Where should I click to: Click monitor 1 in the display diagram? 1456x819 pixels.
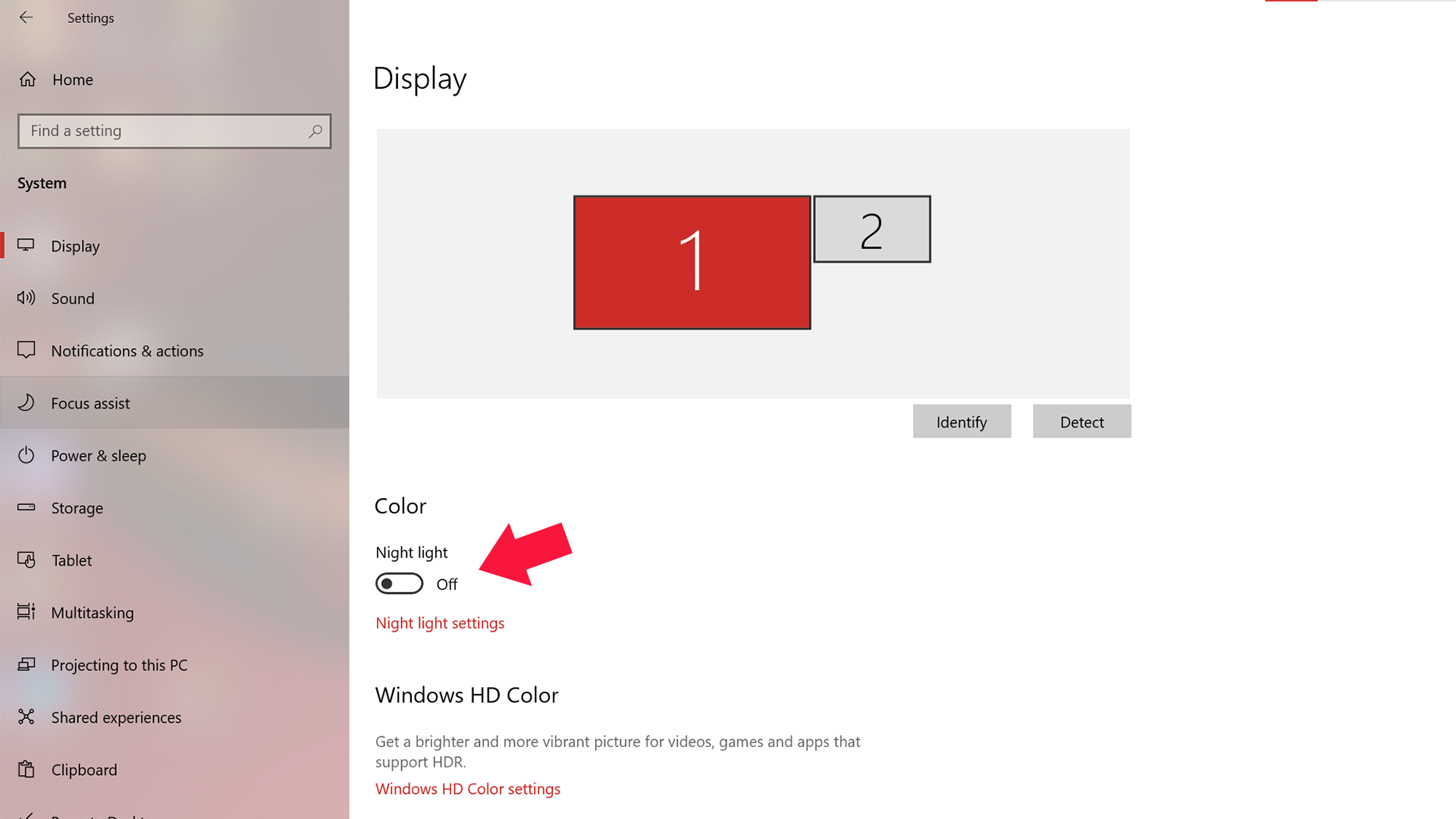click(693, 261)
